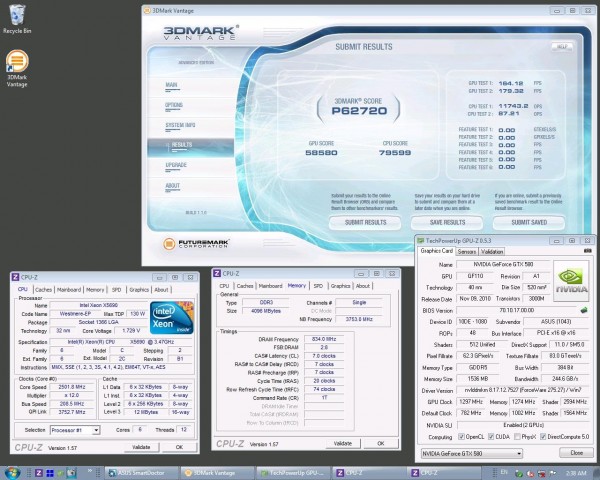This screenshot has width=600, height=480.
Task: Open the Caches tab in the processor CPU-Z window
Action: click(43, 290)
